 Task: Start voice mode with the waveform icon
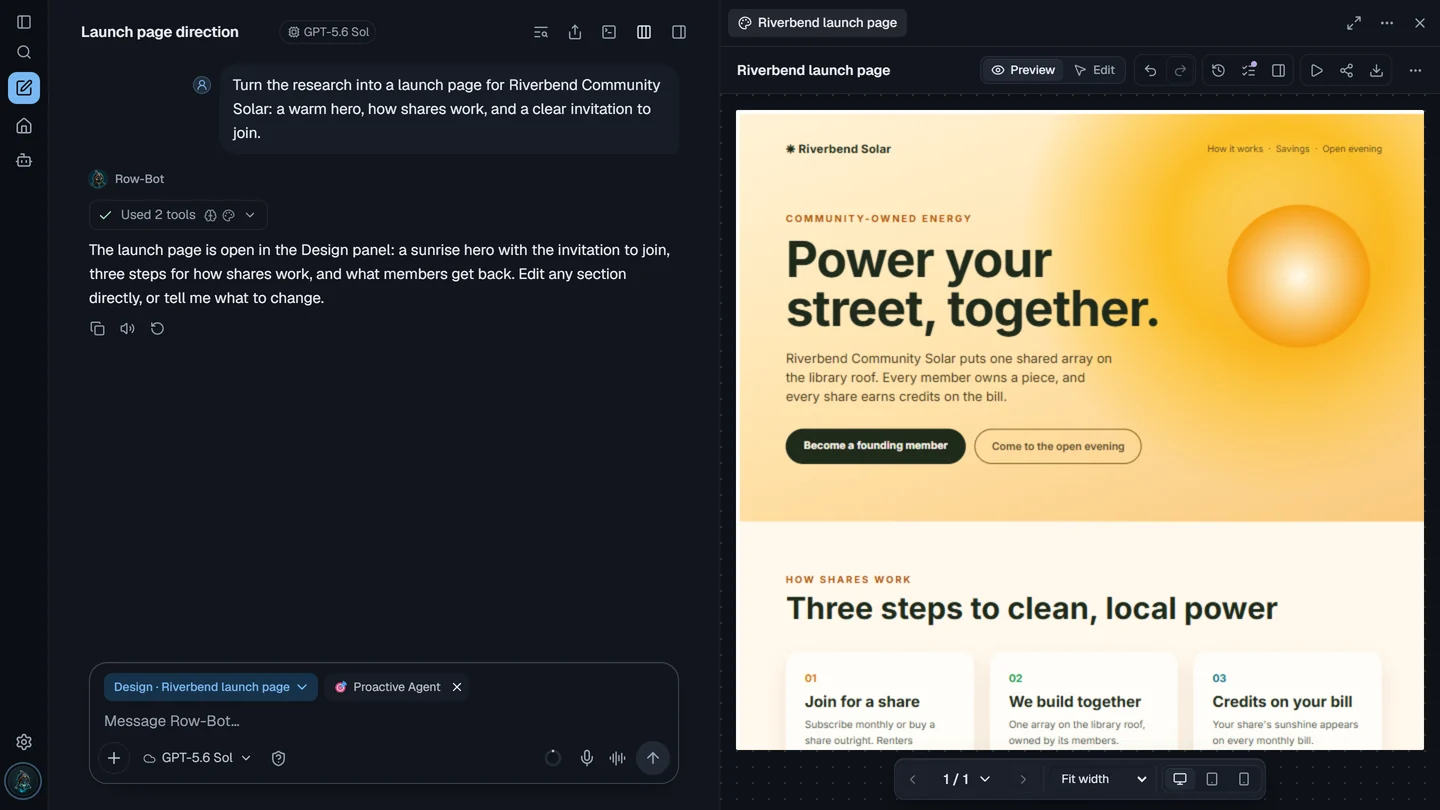pos(618,758)
